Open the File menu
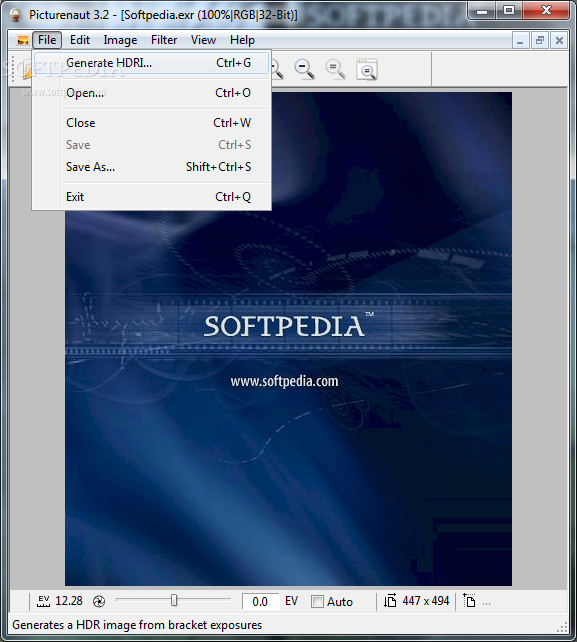The height and width of the screenshot is (642, 577). click(x=47, y=40)
